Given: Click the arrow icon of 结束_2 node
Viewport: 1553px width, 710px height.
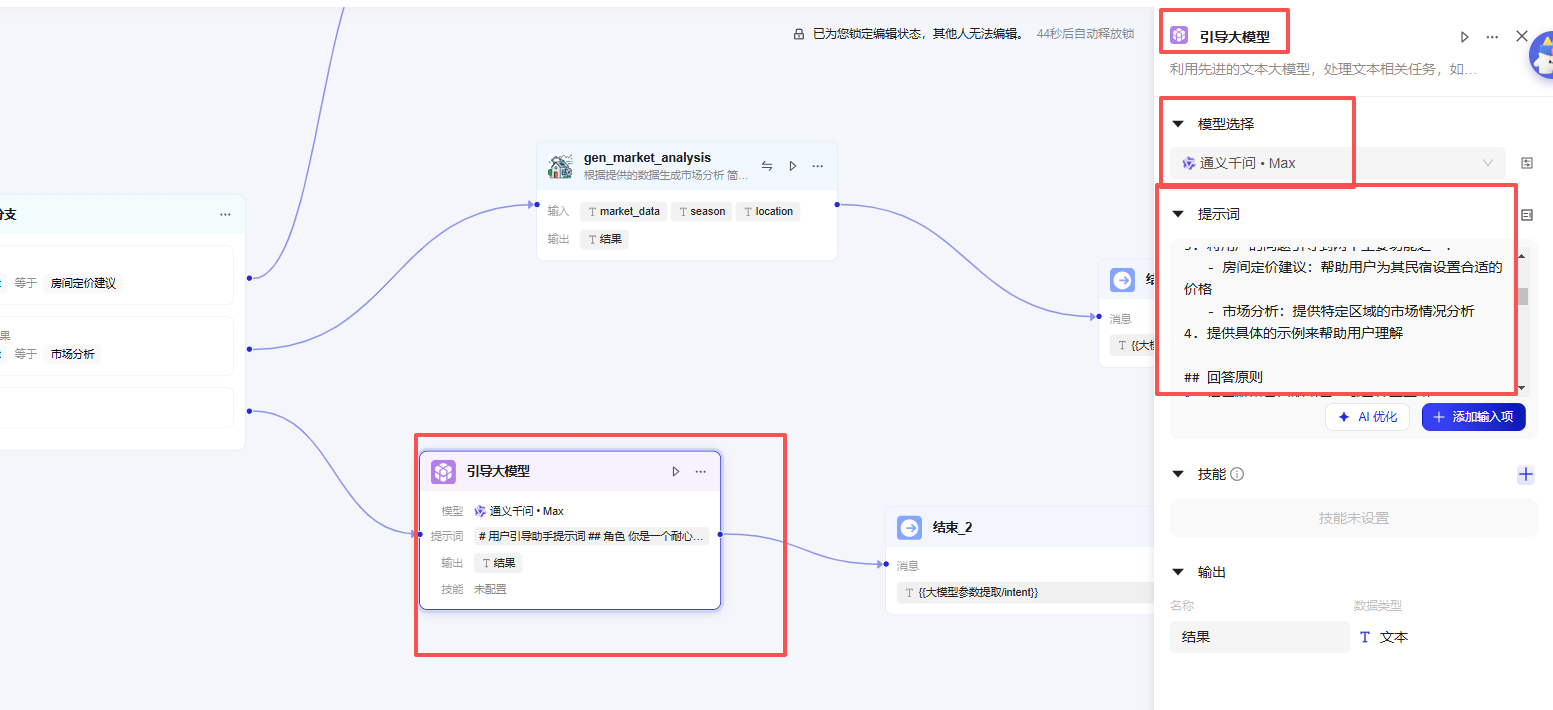Looking at the screenshot, I should [909, 527].
